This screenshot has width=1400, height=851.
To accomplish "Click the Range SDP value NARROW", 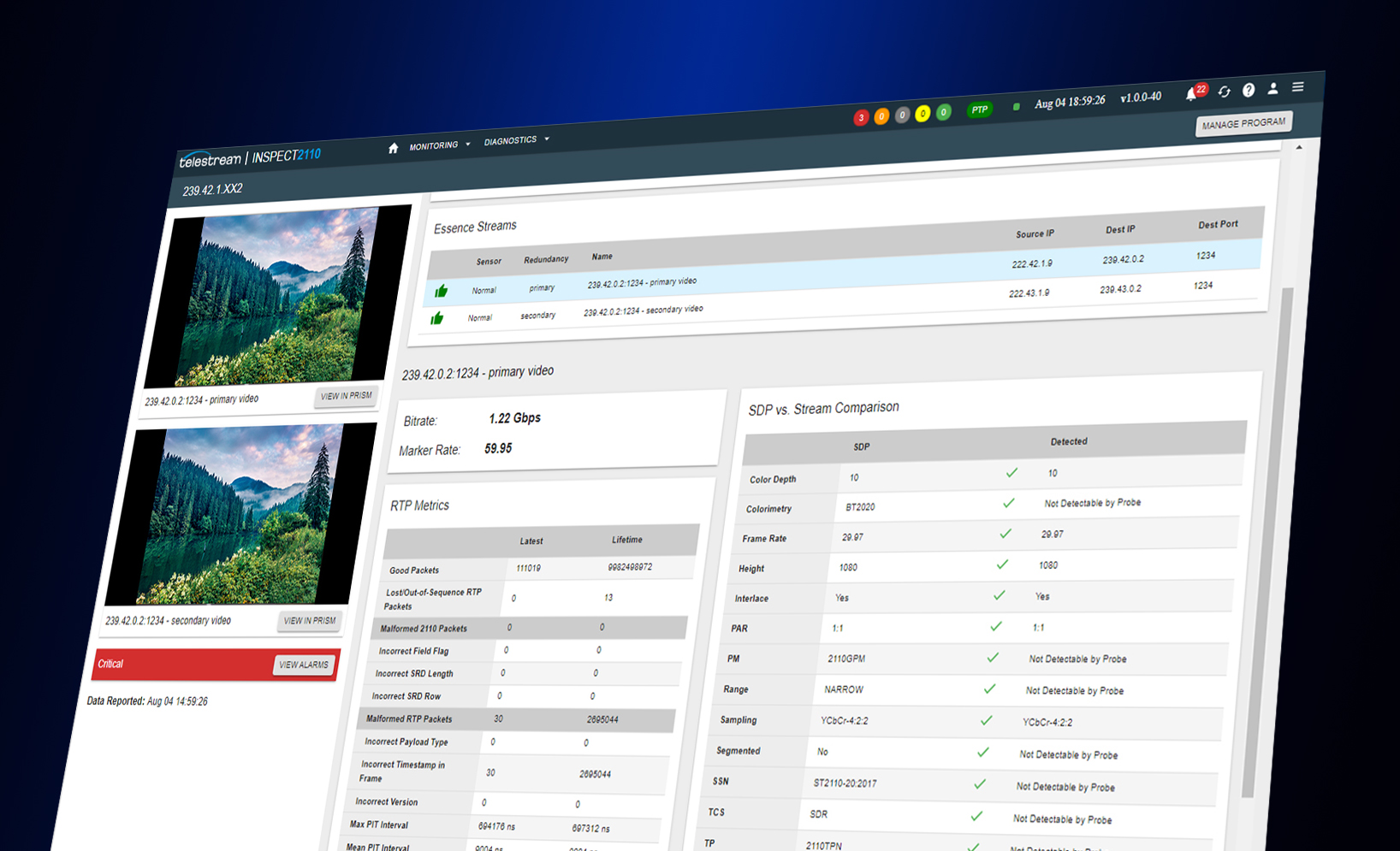I will (844, 689).
